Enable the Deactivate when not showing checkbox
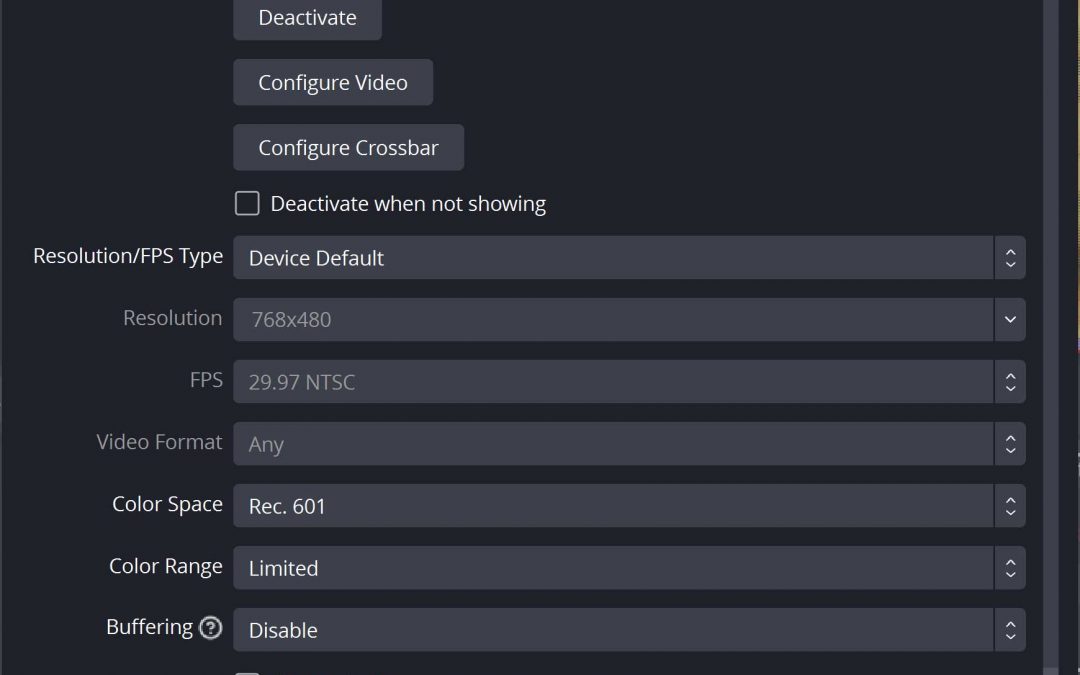This screenshot has width=1080, height=675. pyautogui.click(x=247, y=204)
